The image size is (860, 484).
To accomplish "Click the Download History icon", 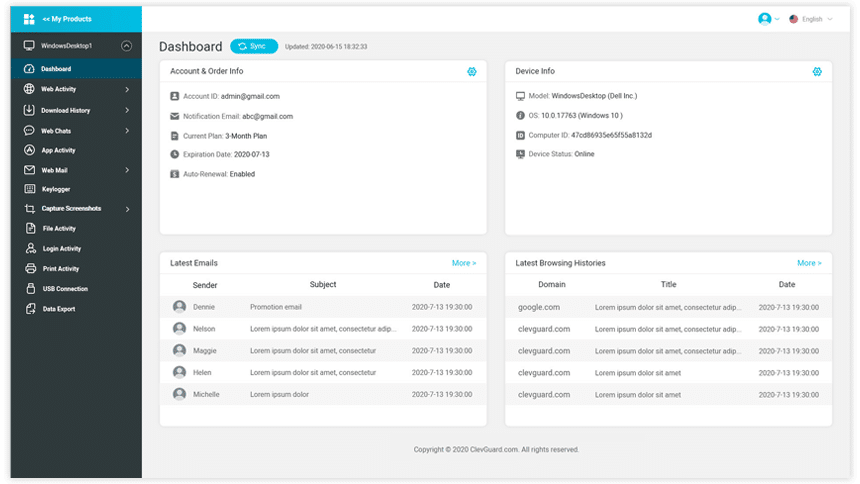I will point(29,110).
